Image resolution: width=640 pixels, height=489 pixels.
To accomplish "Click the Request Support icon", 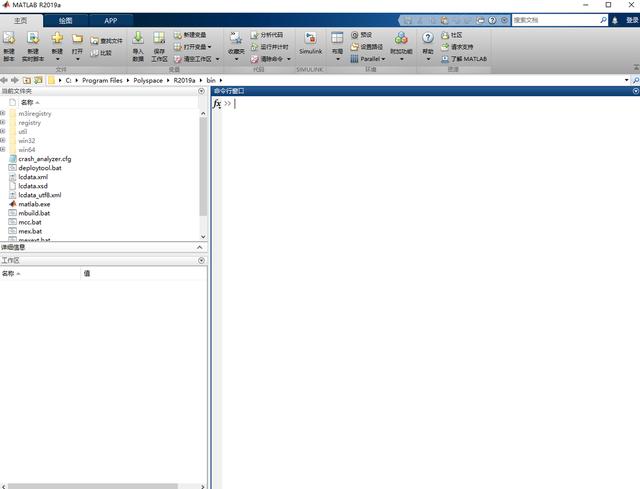I will pos(445,47).
